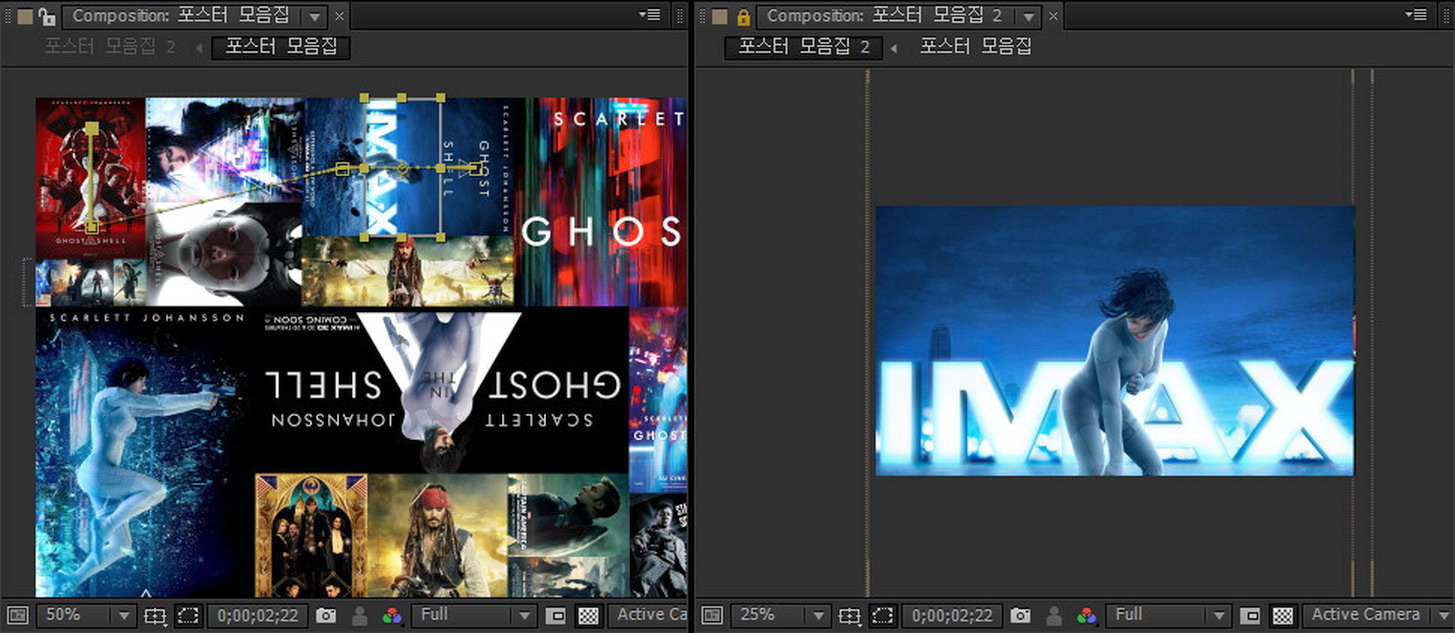Open the 50% magnification dropdown

(x=85, y=616)
